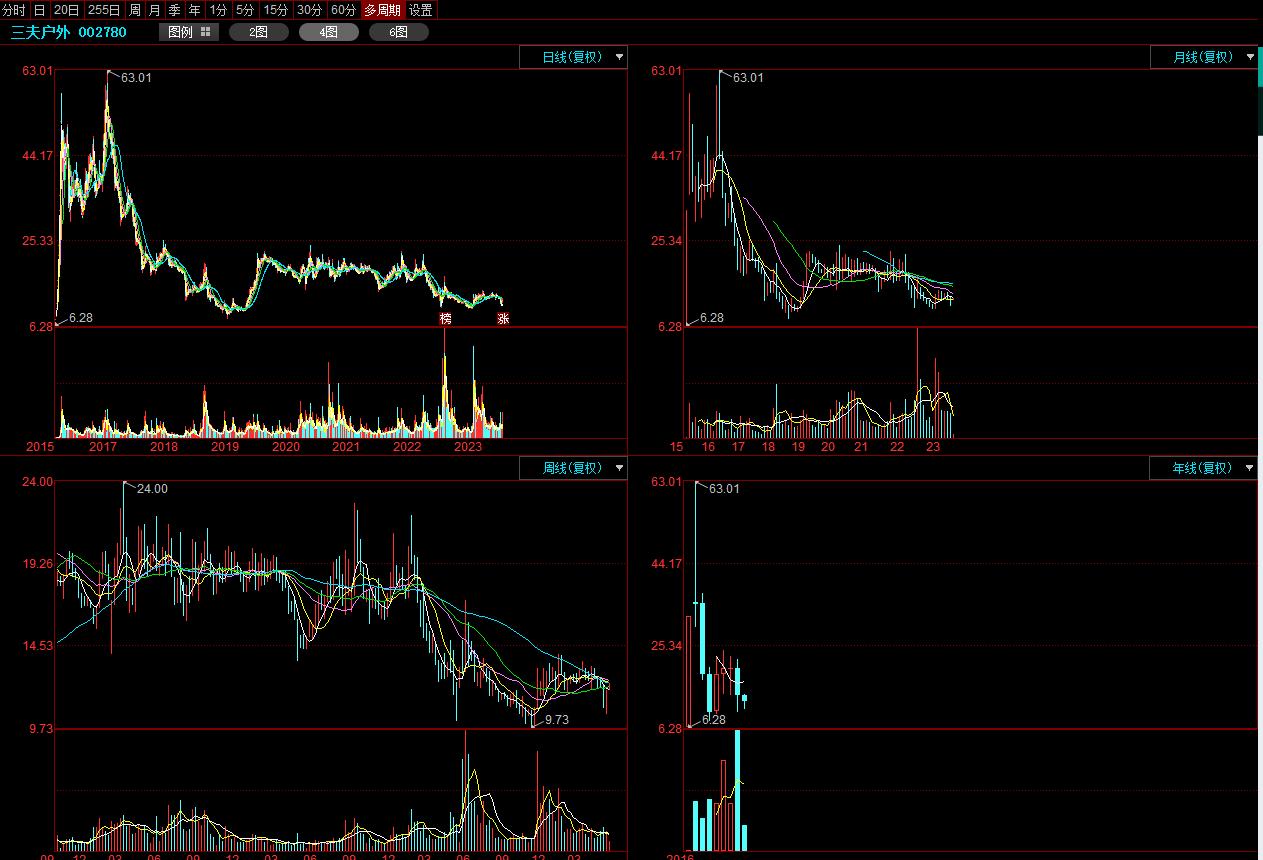
Task: Select the 多周期 multi-period tab
Action: 382,10
